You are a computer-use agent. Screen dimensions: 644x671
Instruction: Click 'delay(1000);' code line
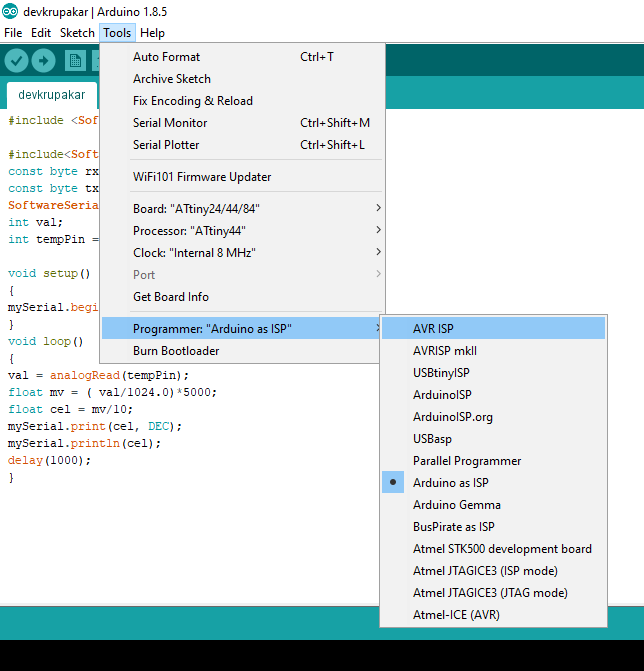(x=49, y=460)
